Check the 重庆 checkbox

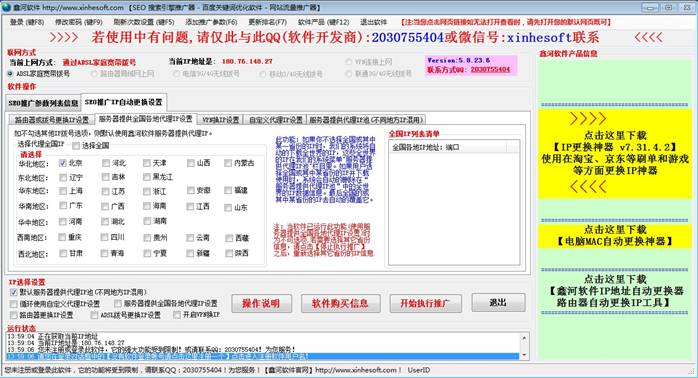(x=62, y=237)
